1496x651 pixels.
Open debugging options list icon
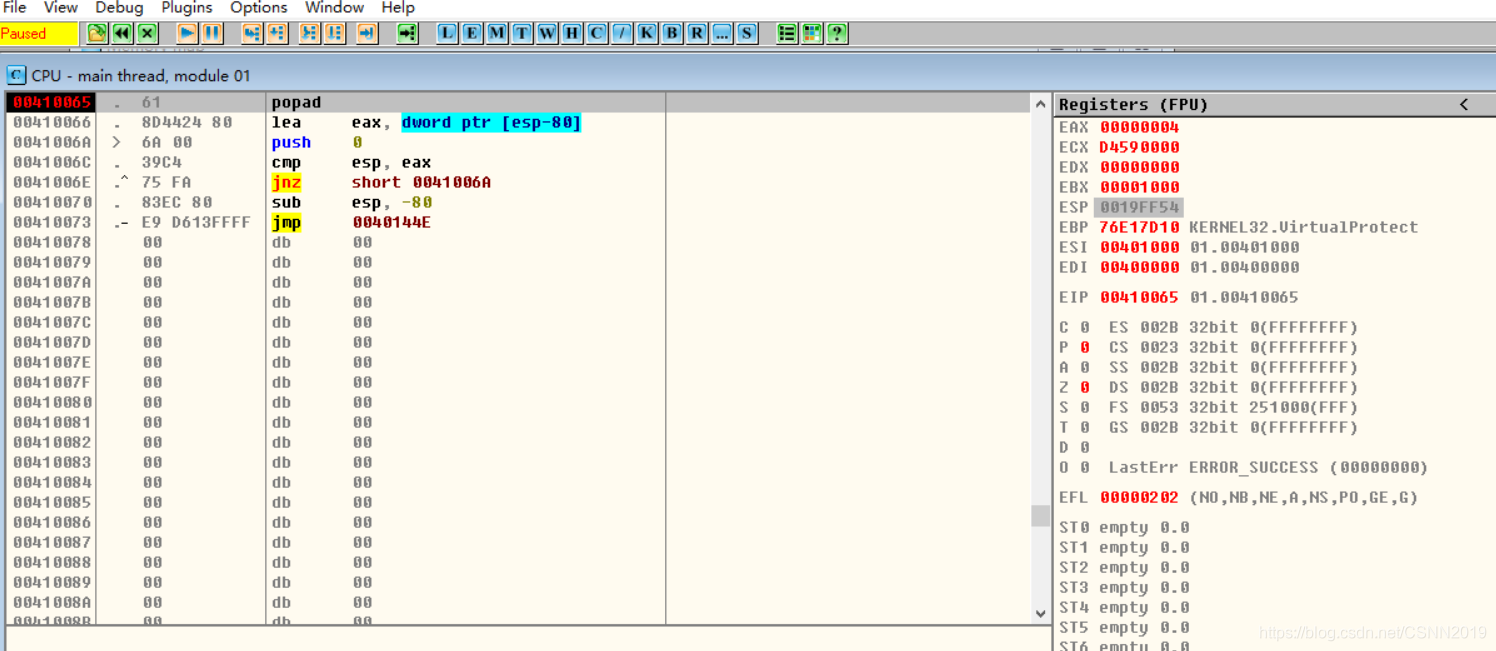(787, 33)
